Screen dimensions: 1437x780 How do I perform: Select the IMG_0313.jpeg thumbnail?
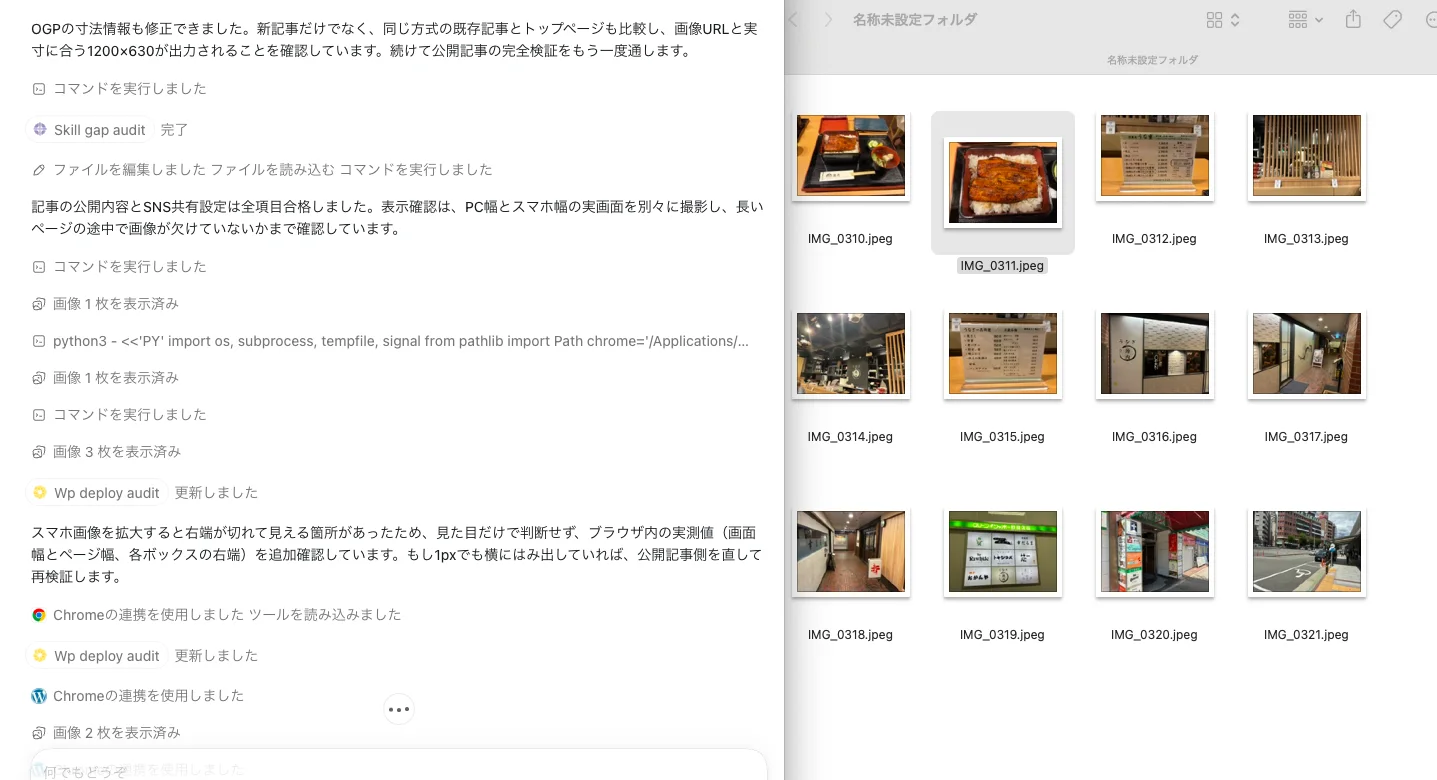click(1306, 156)
